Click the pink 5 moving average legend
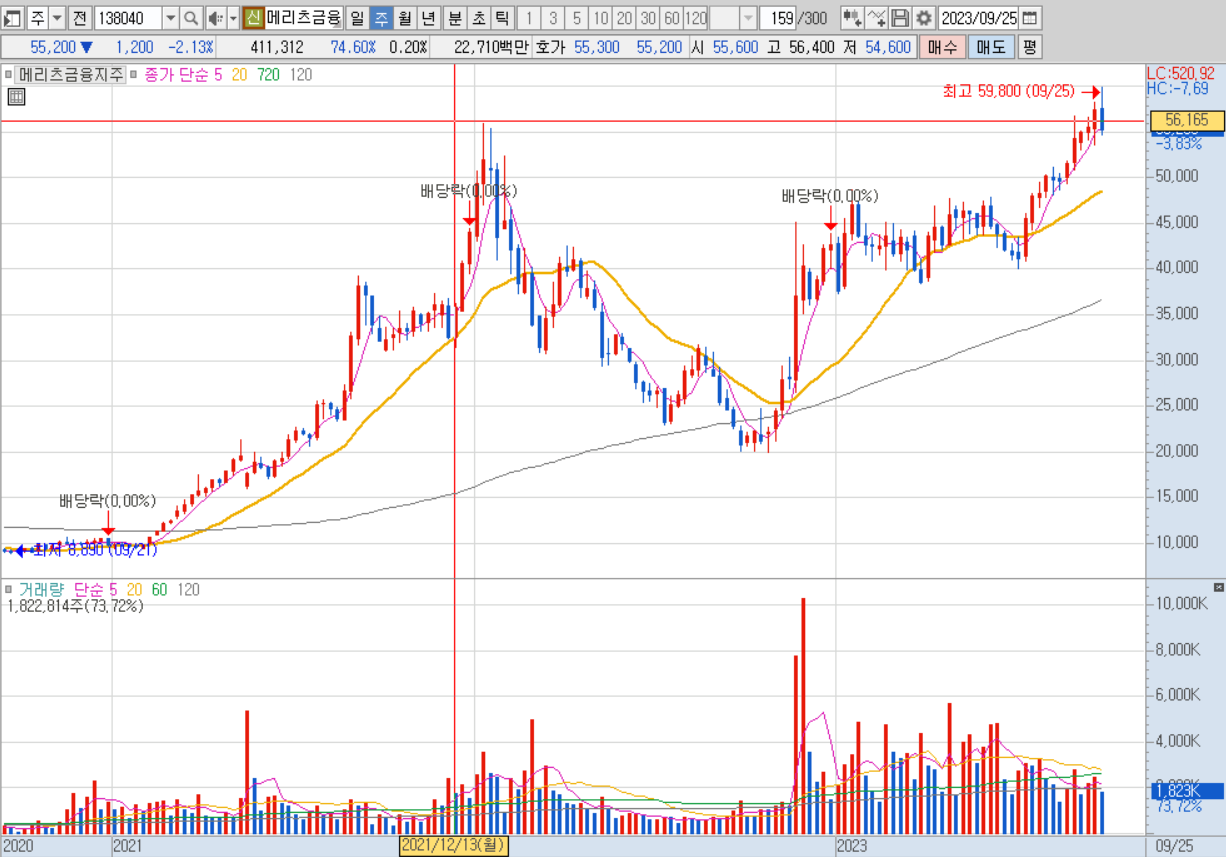The width and height of the screenshot is (1226, 857). [218, 74]
